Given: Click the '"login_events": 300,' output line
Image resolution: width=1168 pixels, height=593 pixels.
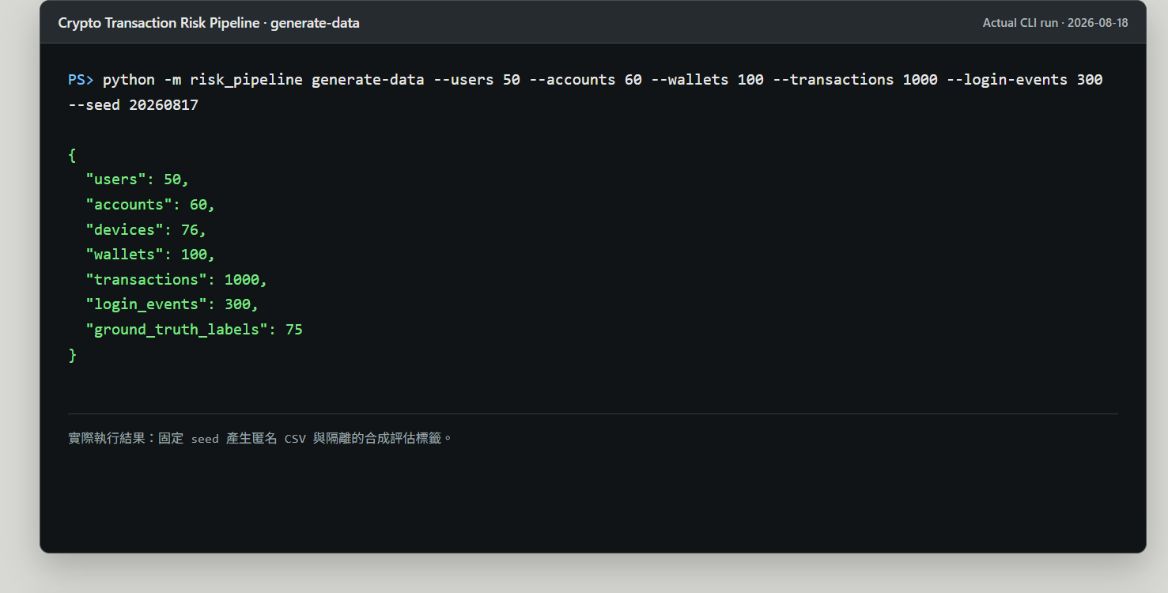Looking at the screenshot, I should [172, 304].
